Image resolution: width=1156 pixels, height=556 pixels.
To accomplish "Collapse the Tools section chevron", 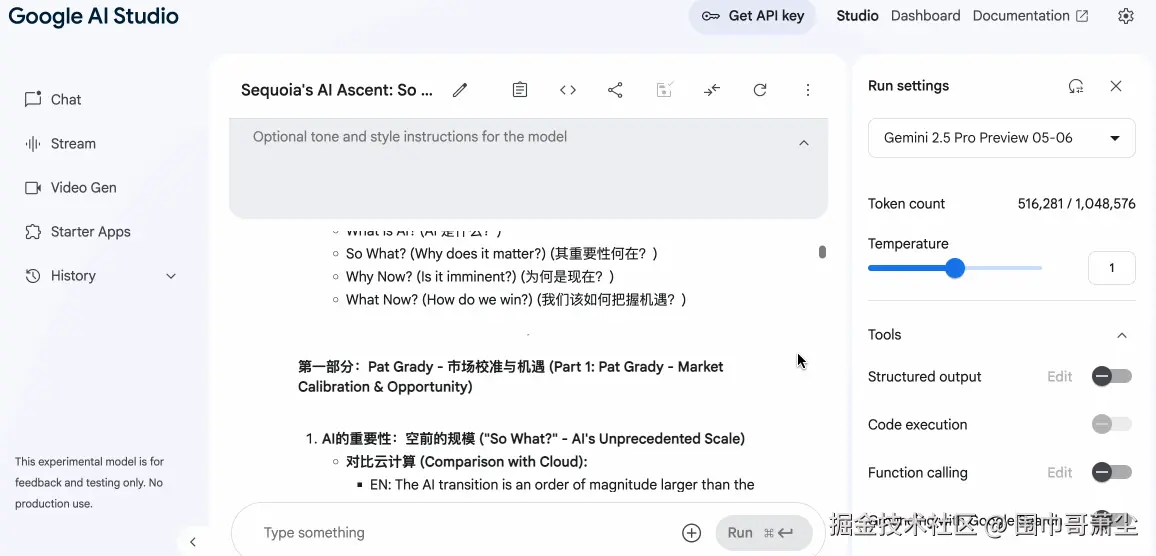I will [x=1122, y=336].
